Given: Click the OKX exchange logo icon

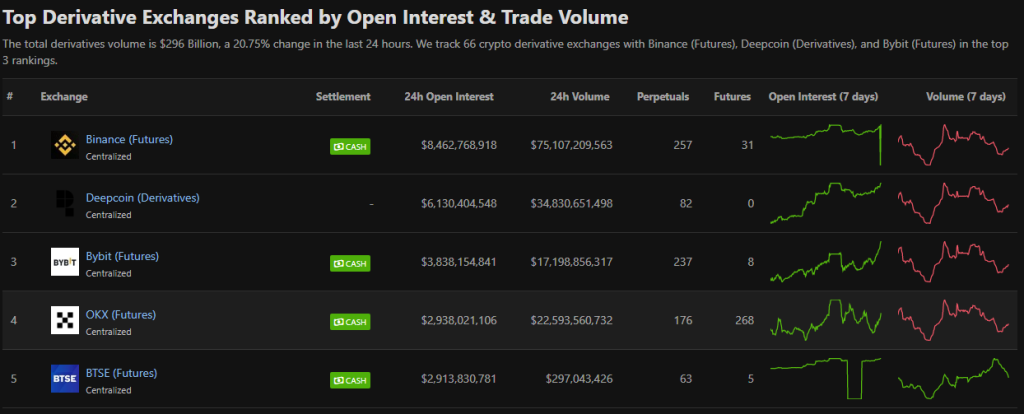Looking at the screenshot, I should tap(64, 320).
